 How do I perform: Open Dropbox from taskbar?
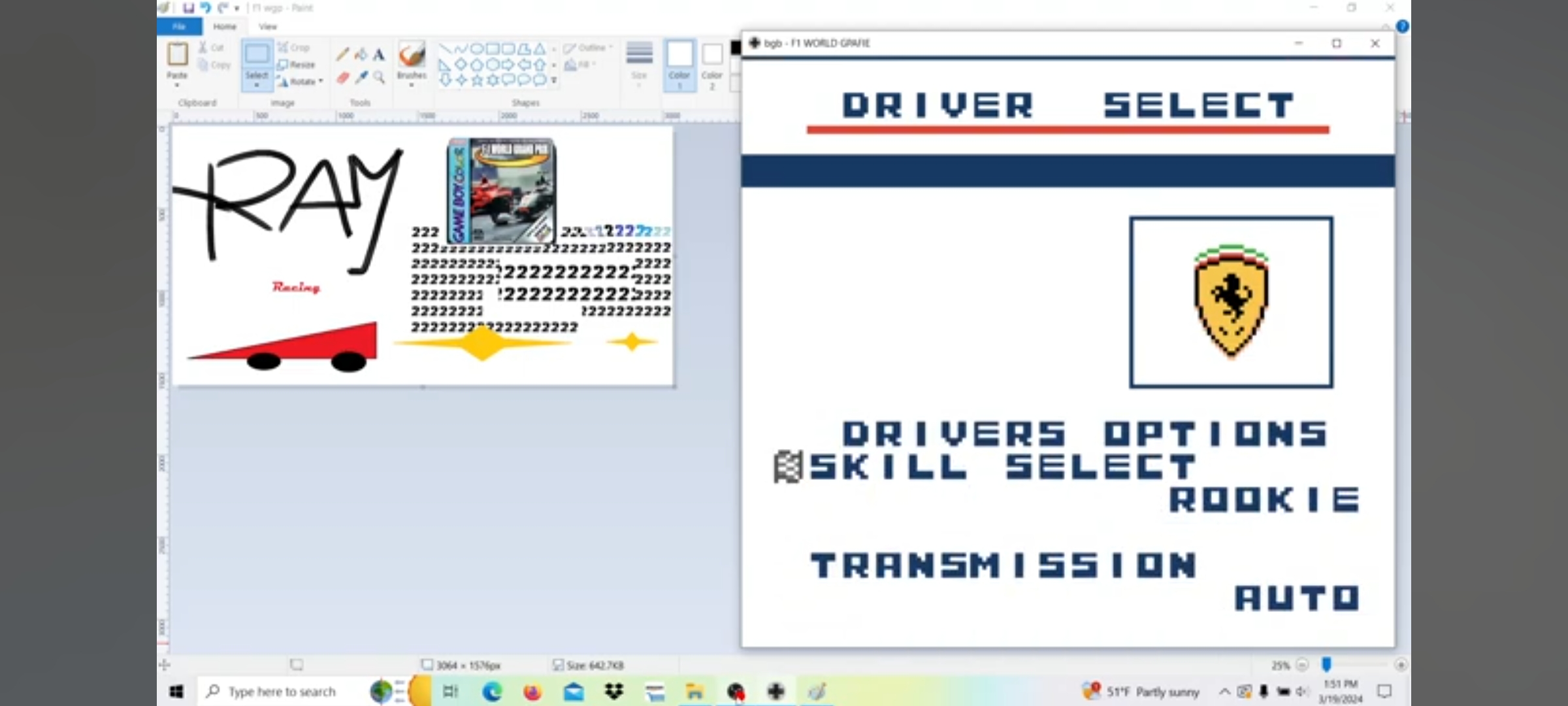coord(613,691)
